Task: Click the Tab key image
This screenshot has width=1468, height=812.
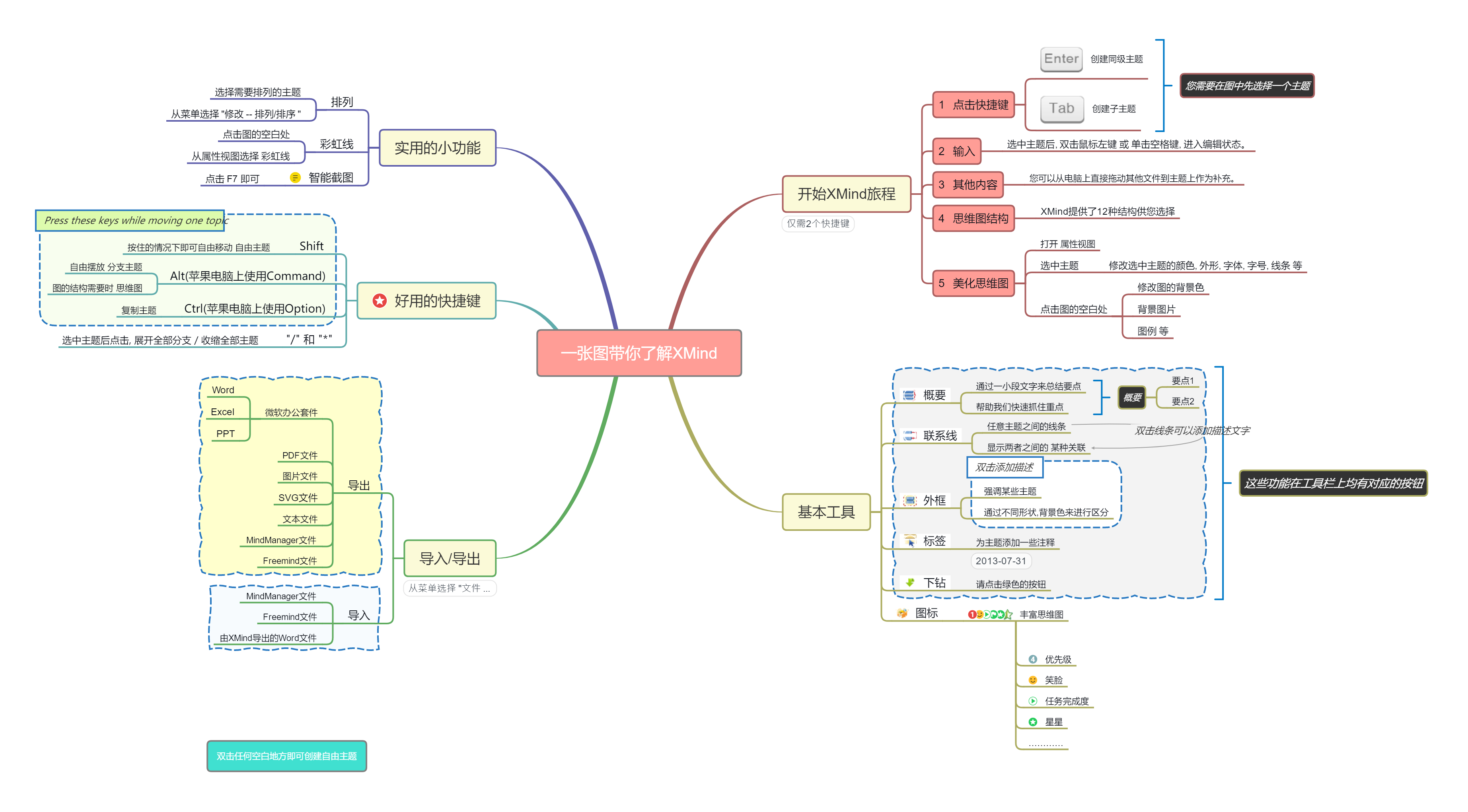Action: click(1062, 109)
